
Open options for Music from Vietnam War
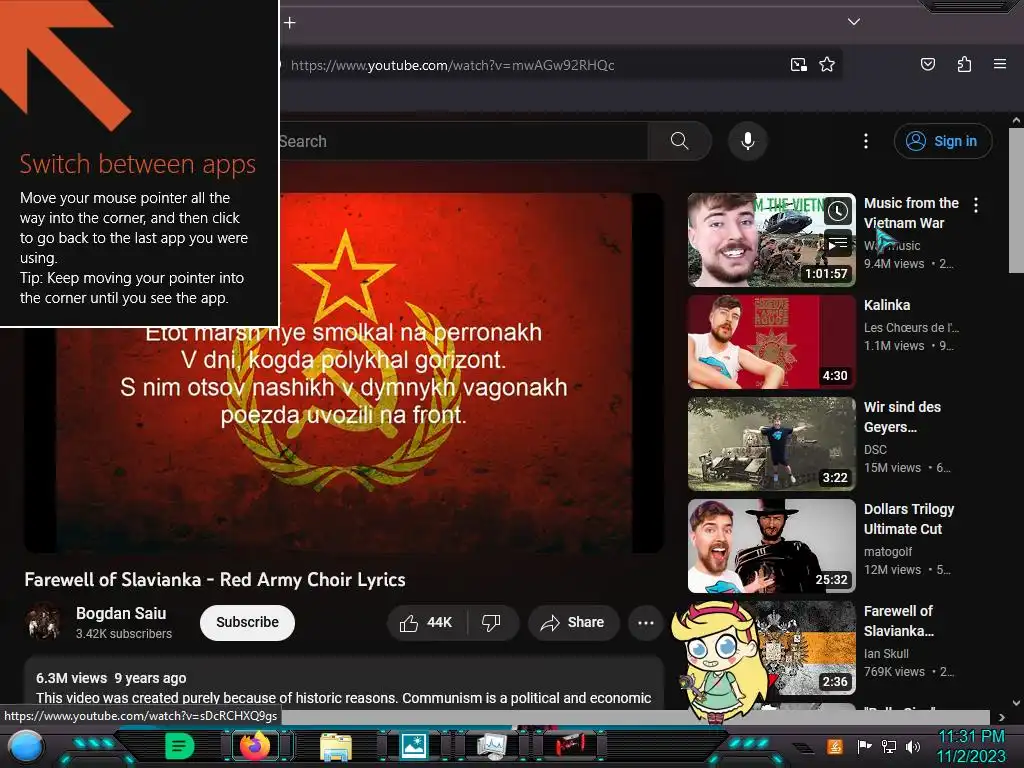click(x=976, y=205)
